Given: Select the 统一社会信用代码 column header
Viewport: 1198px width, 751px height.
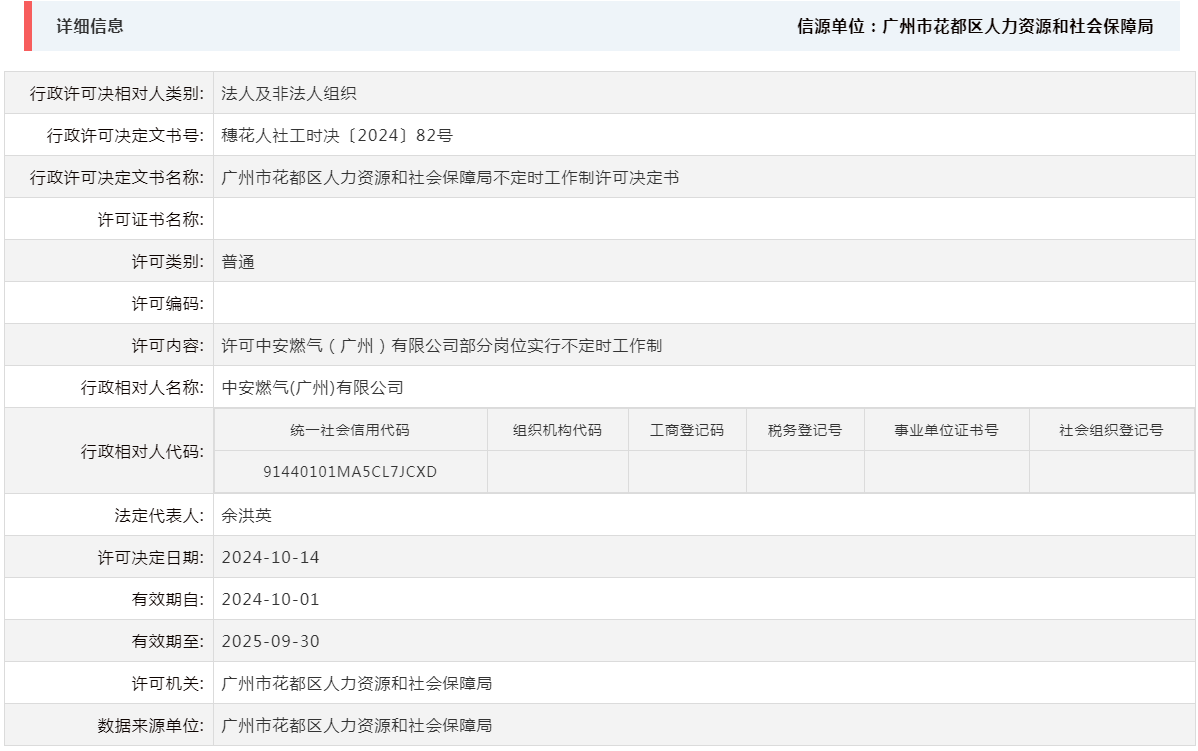Looking at the screenshot, I should [x=349, y=428].
